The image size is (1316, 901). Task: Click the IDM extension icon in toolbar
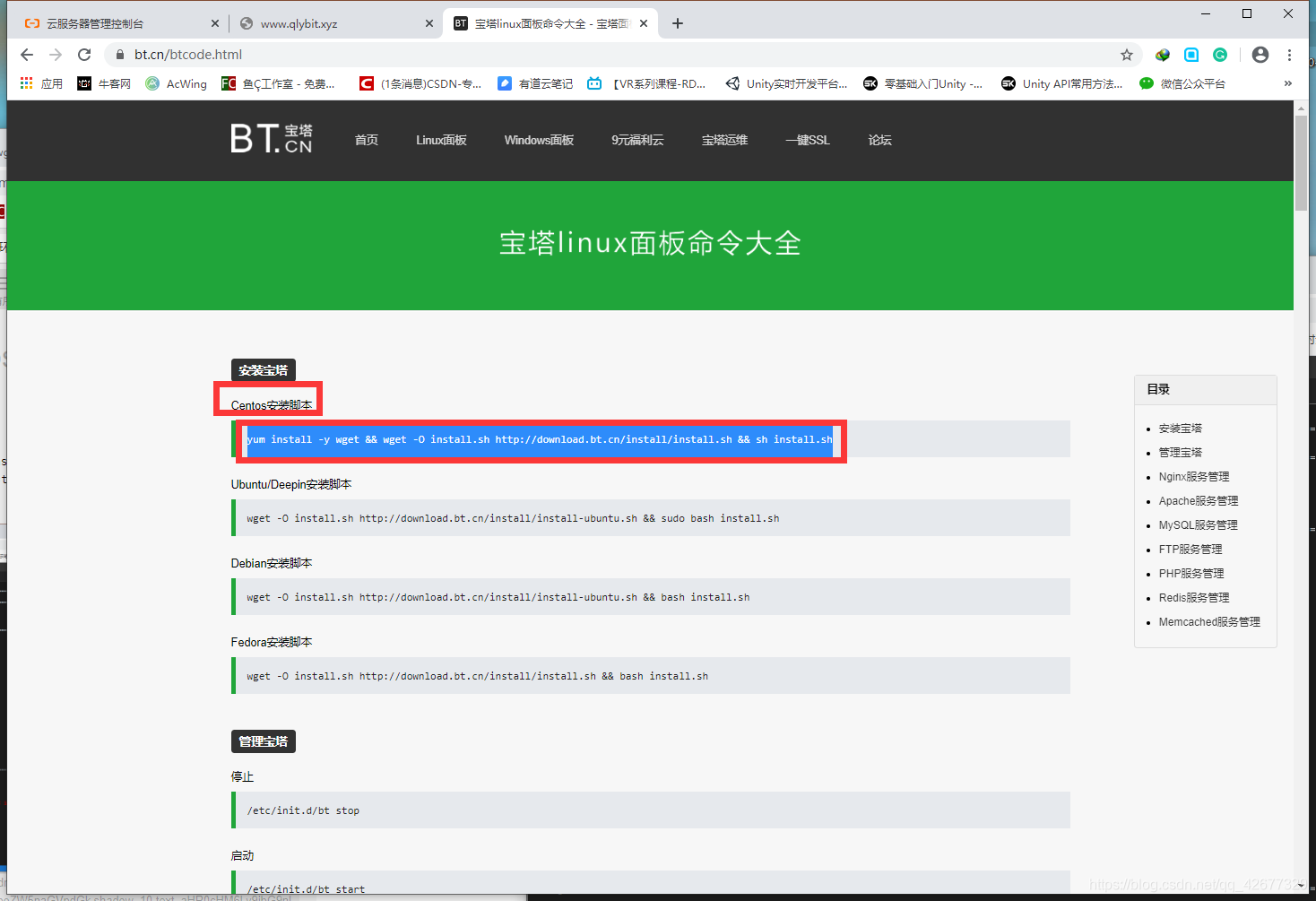(1163, 55)
